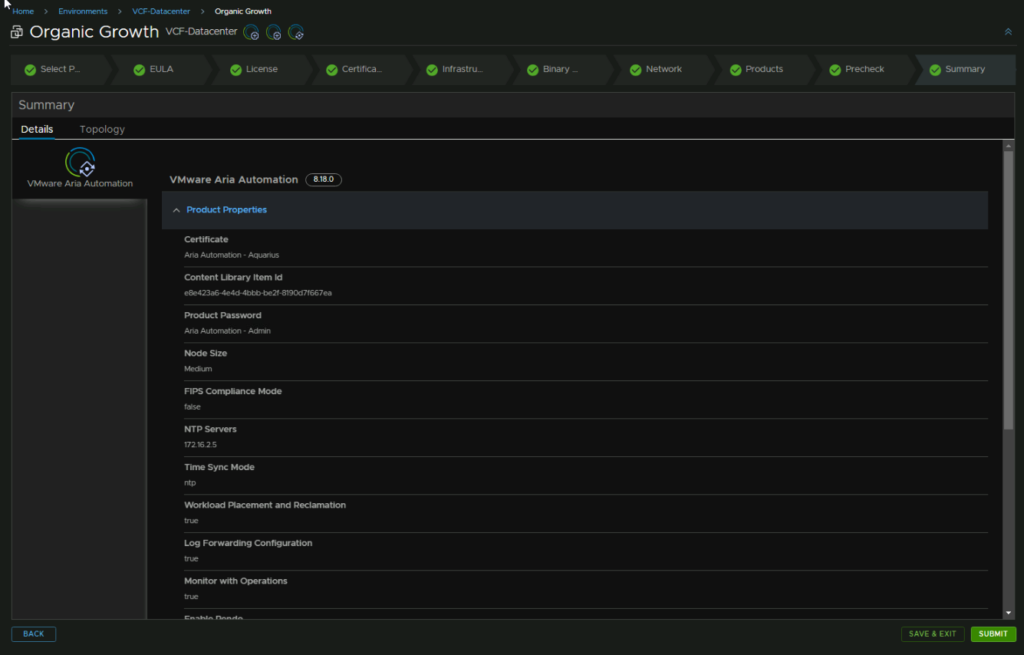Click the FIPS Compliance Mode label
The height and width of the screenshot is (655, 1024).
pyautogui.click(x=233, y=391)
